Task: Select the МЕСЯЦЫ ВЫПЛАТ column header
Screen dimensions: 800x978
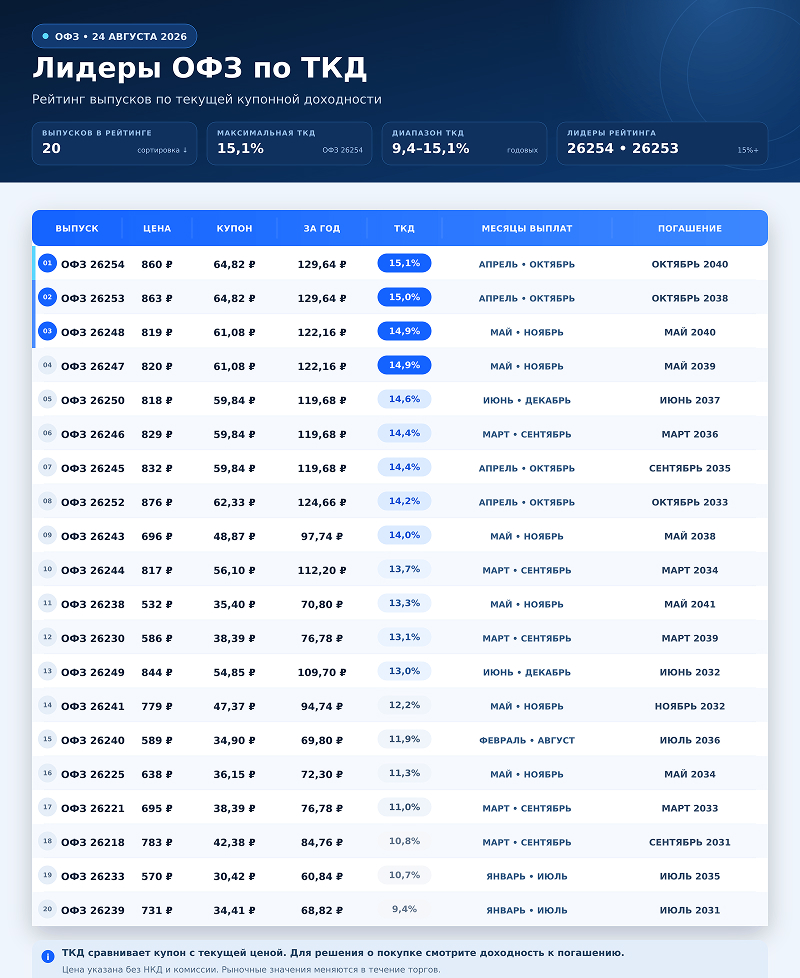Action: (x=527, y=228)
